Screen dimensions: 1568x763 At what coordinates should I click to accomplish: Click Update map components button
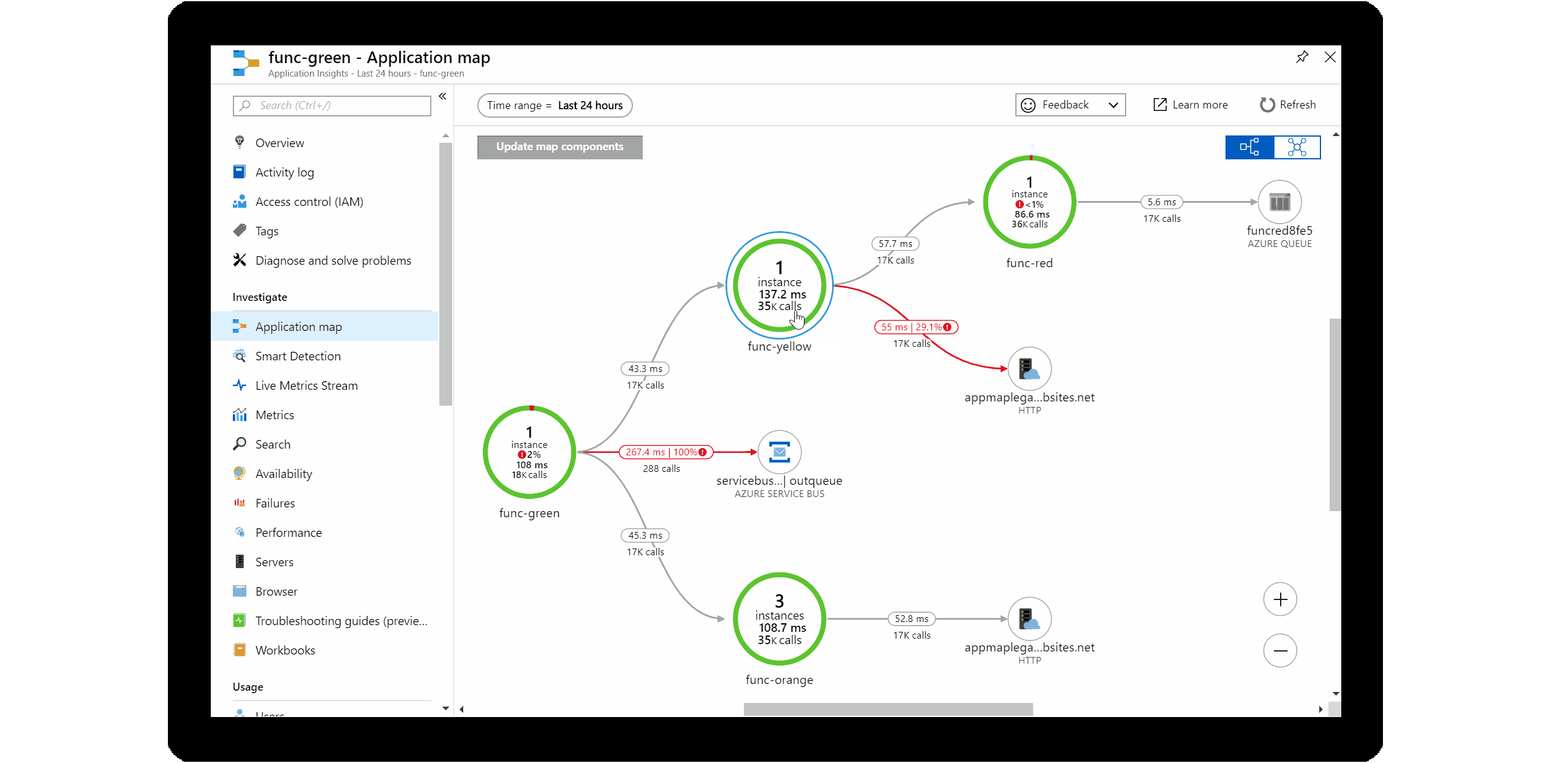[559, 147]
